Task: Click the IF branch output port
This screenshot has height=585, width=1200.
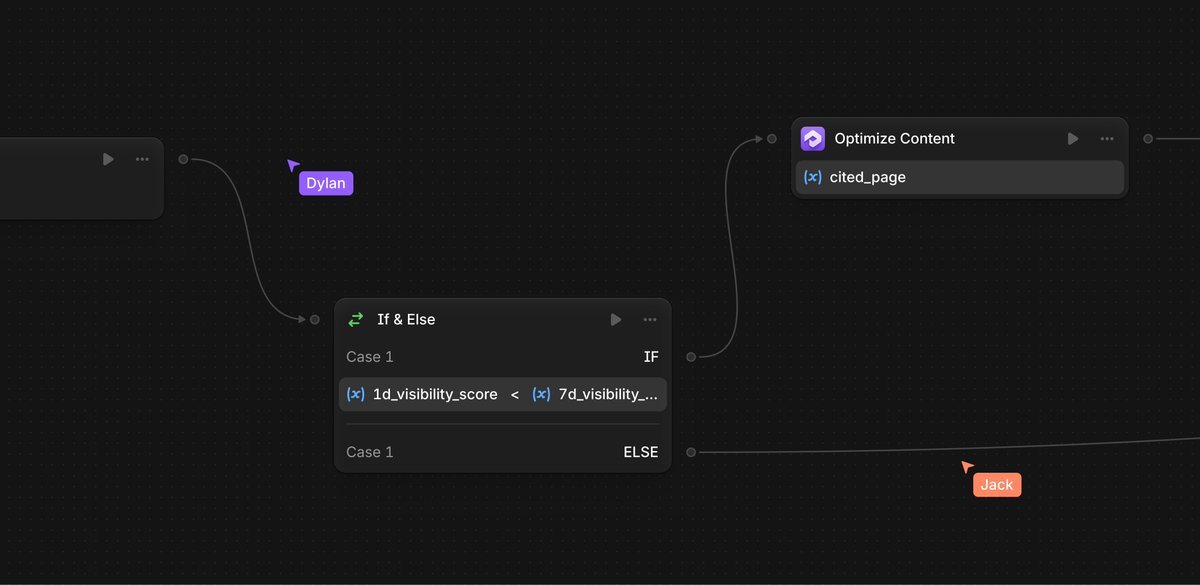Action: tap(691, 356)
